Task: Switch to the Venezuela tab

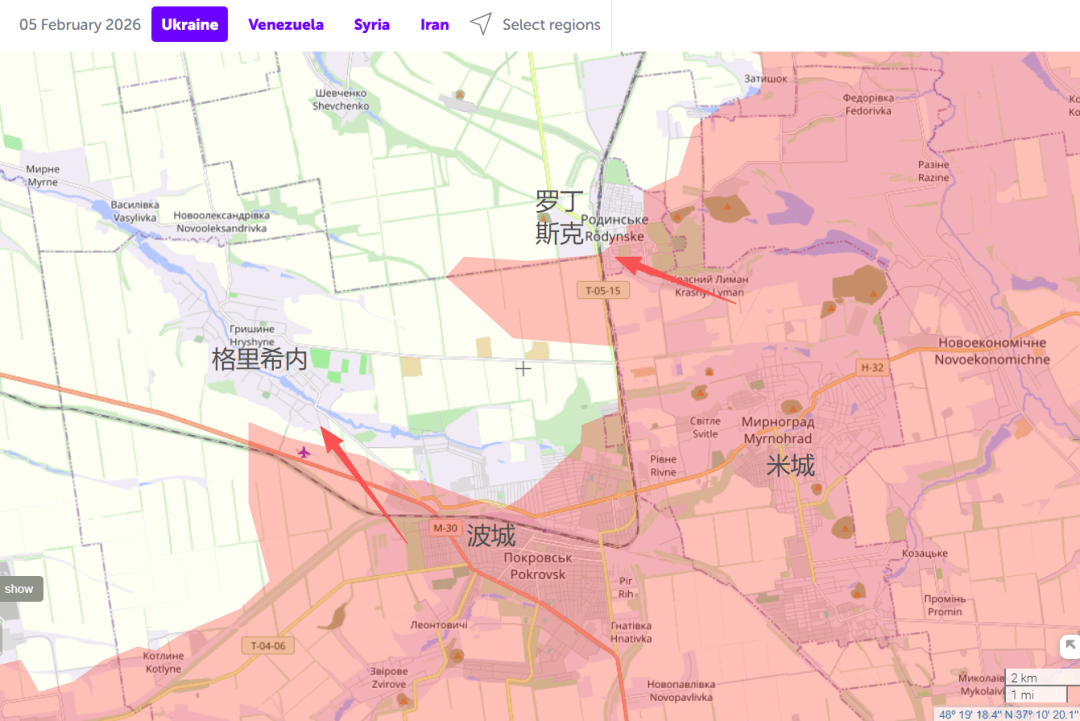Action: pos(286,25)
